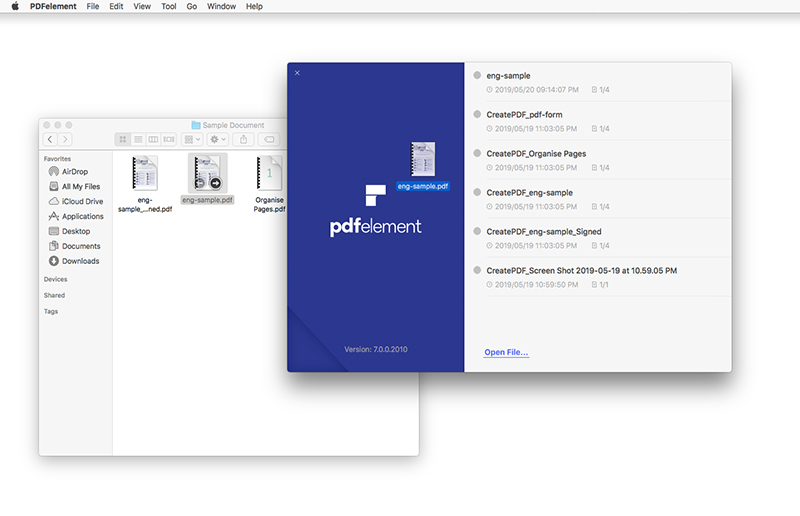Click the Tags heading in Finder sidebar
The height and width of the screenshot is (516, 800).
click(x=51, y=311)
